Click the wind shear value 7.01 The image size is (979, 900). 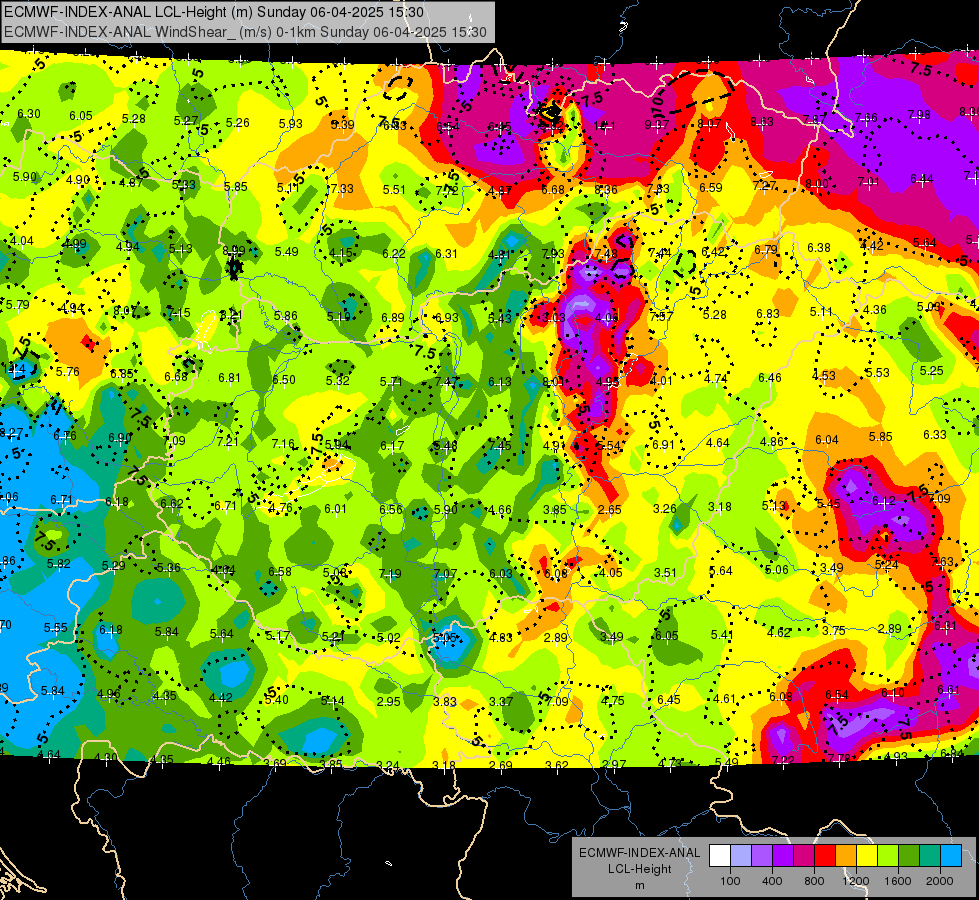(x=868, y=182)
